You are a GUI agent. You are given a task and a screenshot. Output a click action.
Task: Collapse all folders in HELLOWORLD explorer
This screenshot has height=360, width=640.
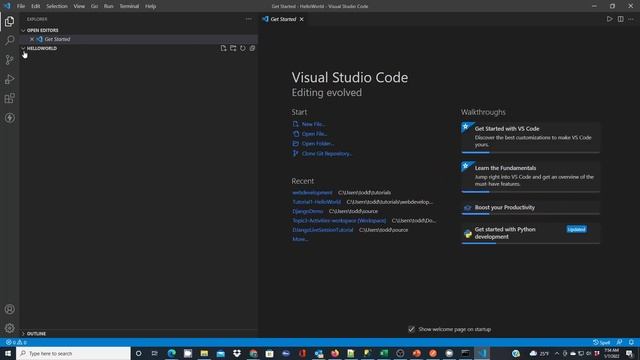[252, 48]
